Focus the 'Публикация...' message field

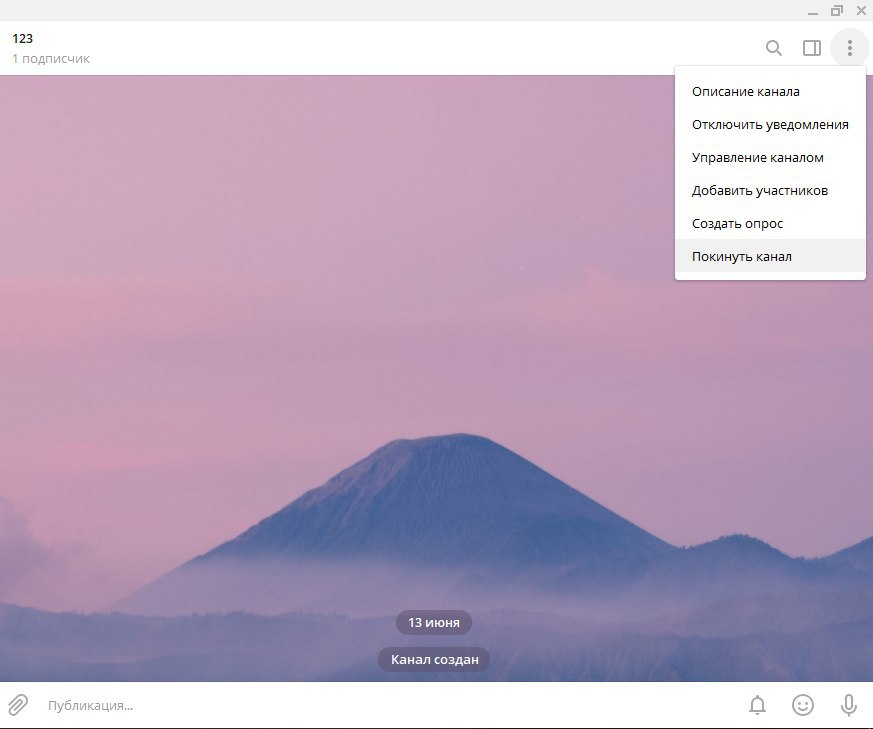[x=390, y=705]
